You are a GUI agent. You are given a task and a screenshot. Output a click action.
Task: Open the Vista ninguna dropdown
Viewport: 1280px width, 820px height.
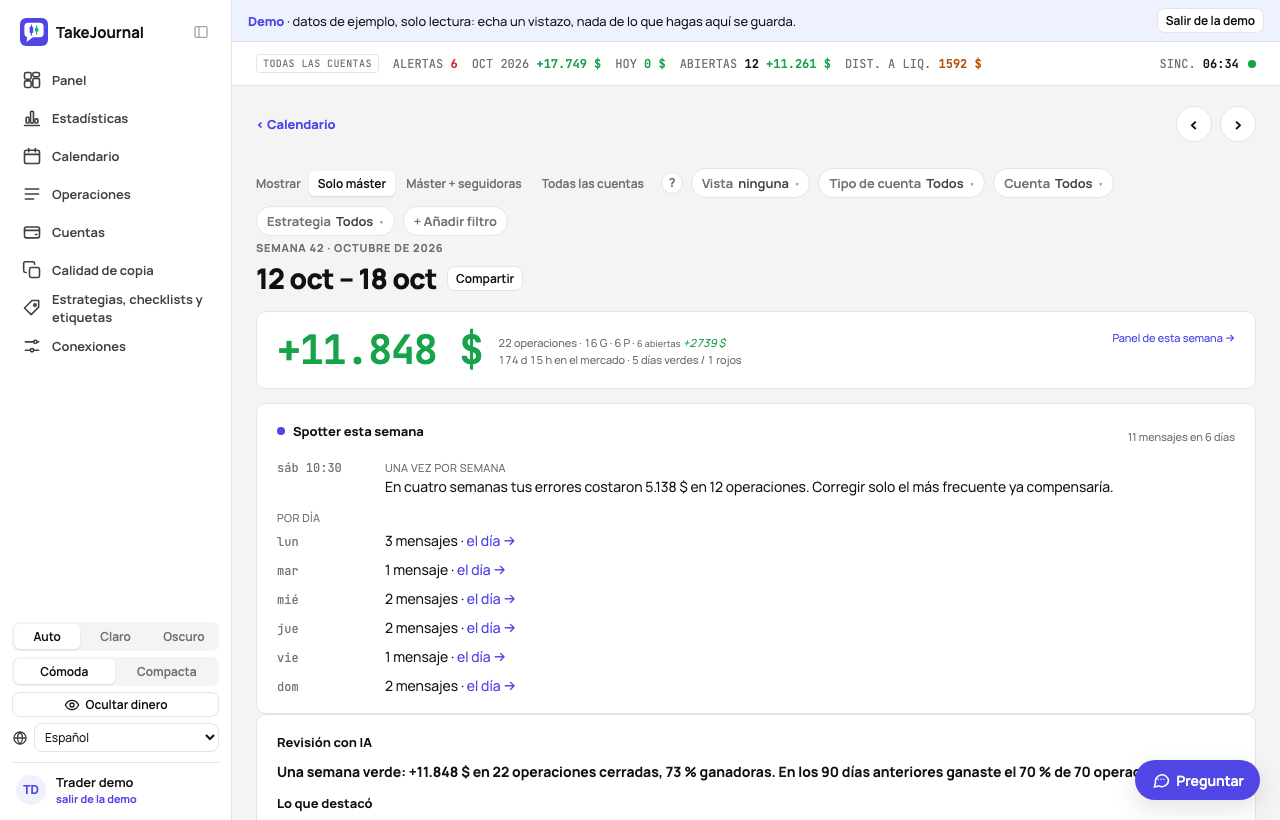tap(750, 183)
